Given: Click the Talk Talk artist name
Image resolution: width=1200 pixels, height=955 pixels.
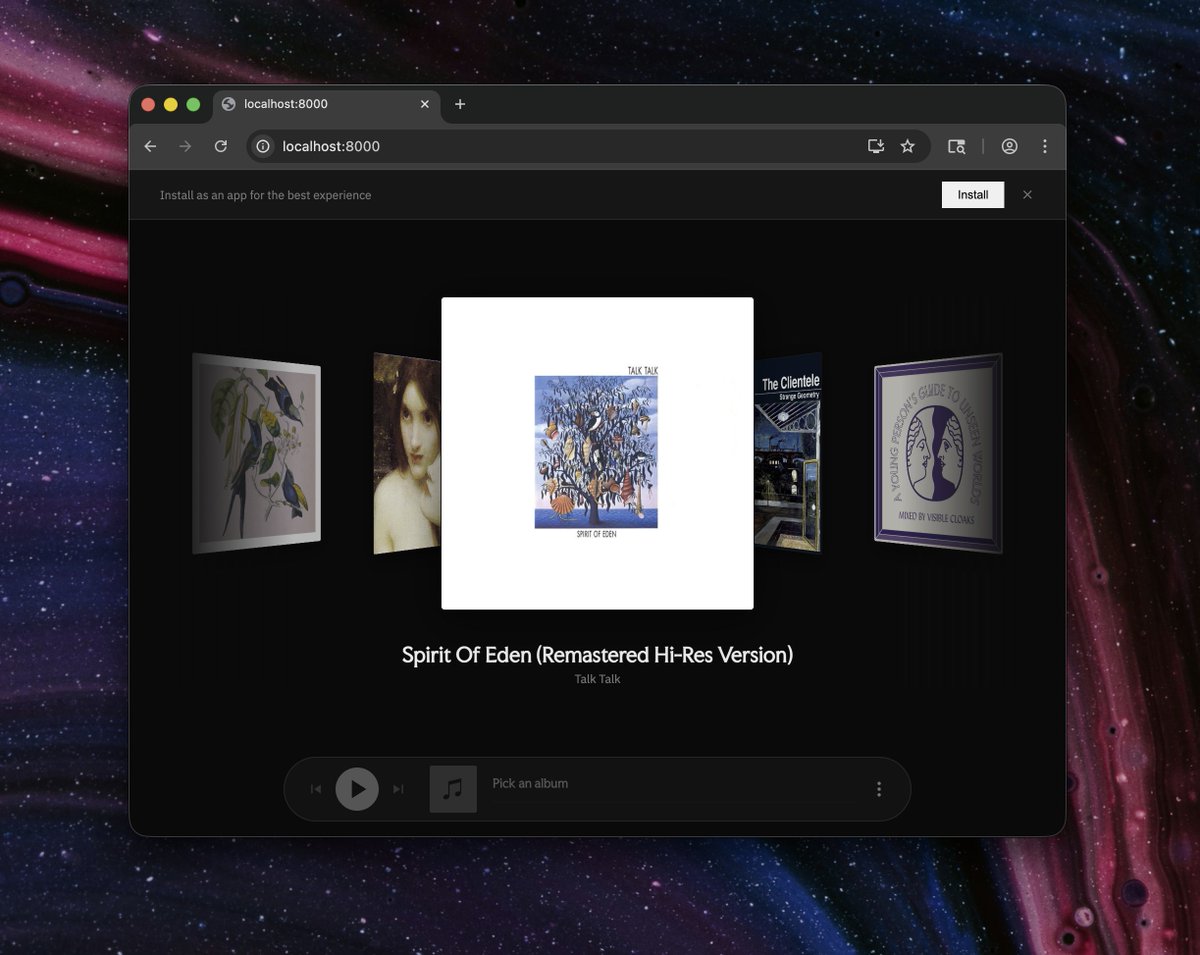Looking at the screenshot, I should [x=597, y=679].
